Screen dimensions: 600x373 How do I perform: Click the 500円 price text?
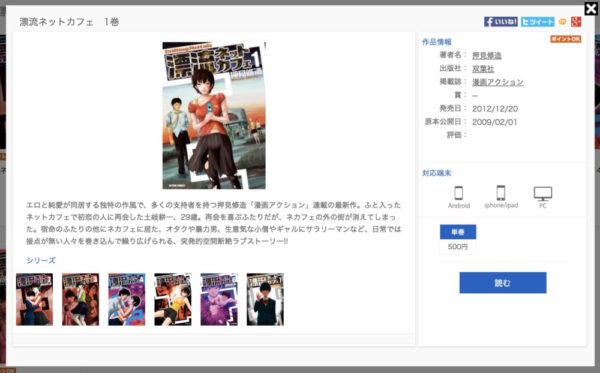(x=458, y=247)
